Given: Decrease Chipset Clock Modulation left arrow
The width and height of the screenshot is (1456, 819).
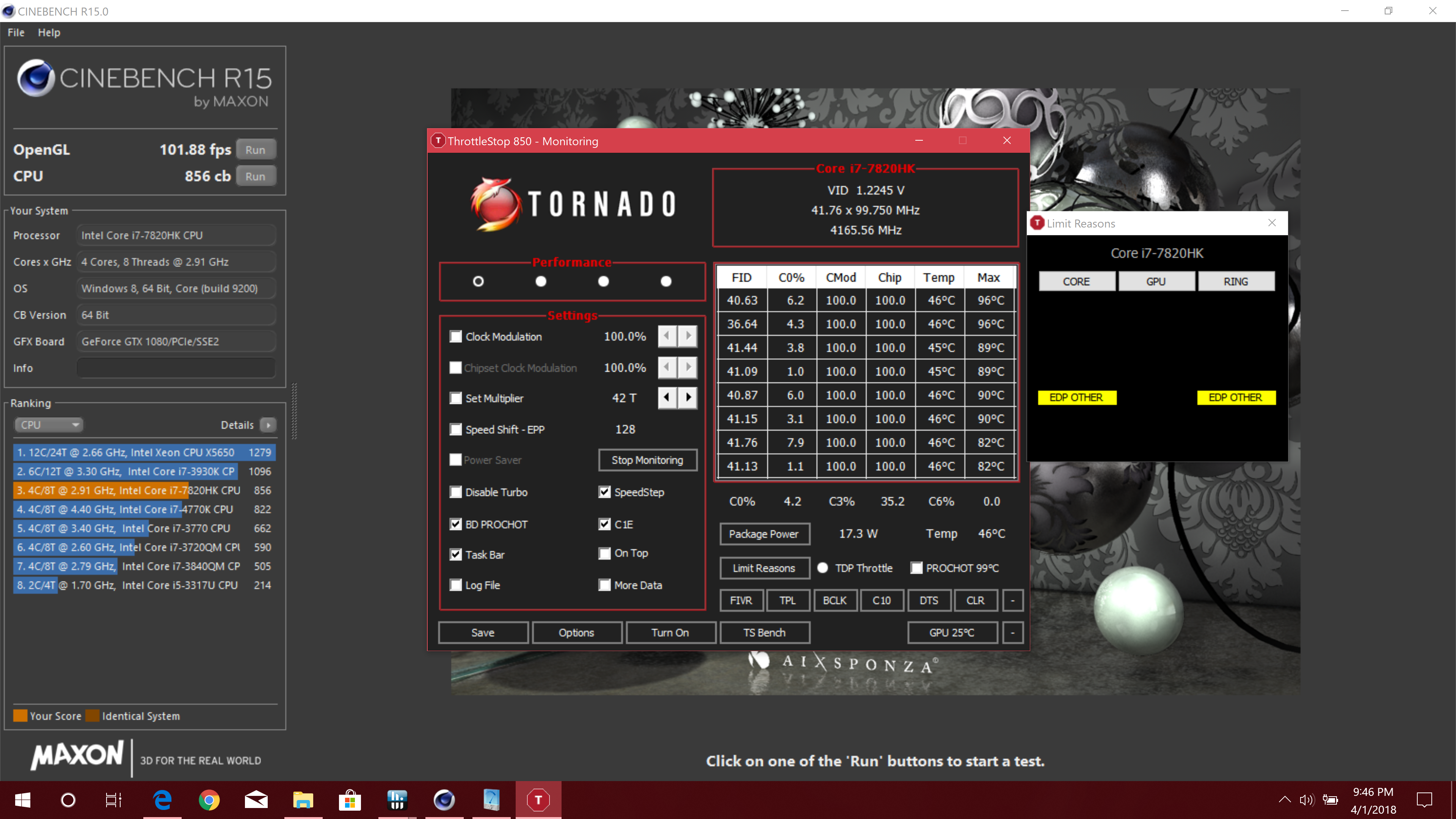Looking at the screenshot, I should click(x=667, y=367).
